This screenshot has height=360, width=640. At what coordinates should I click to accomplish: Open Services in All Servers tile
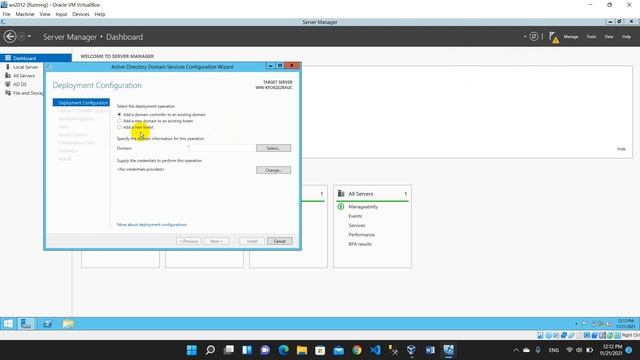357,225
